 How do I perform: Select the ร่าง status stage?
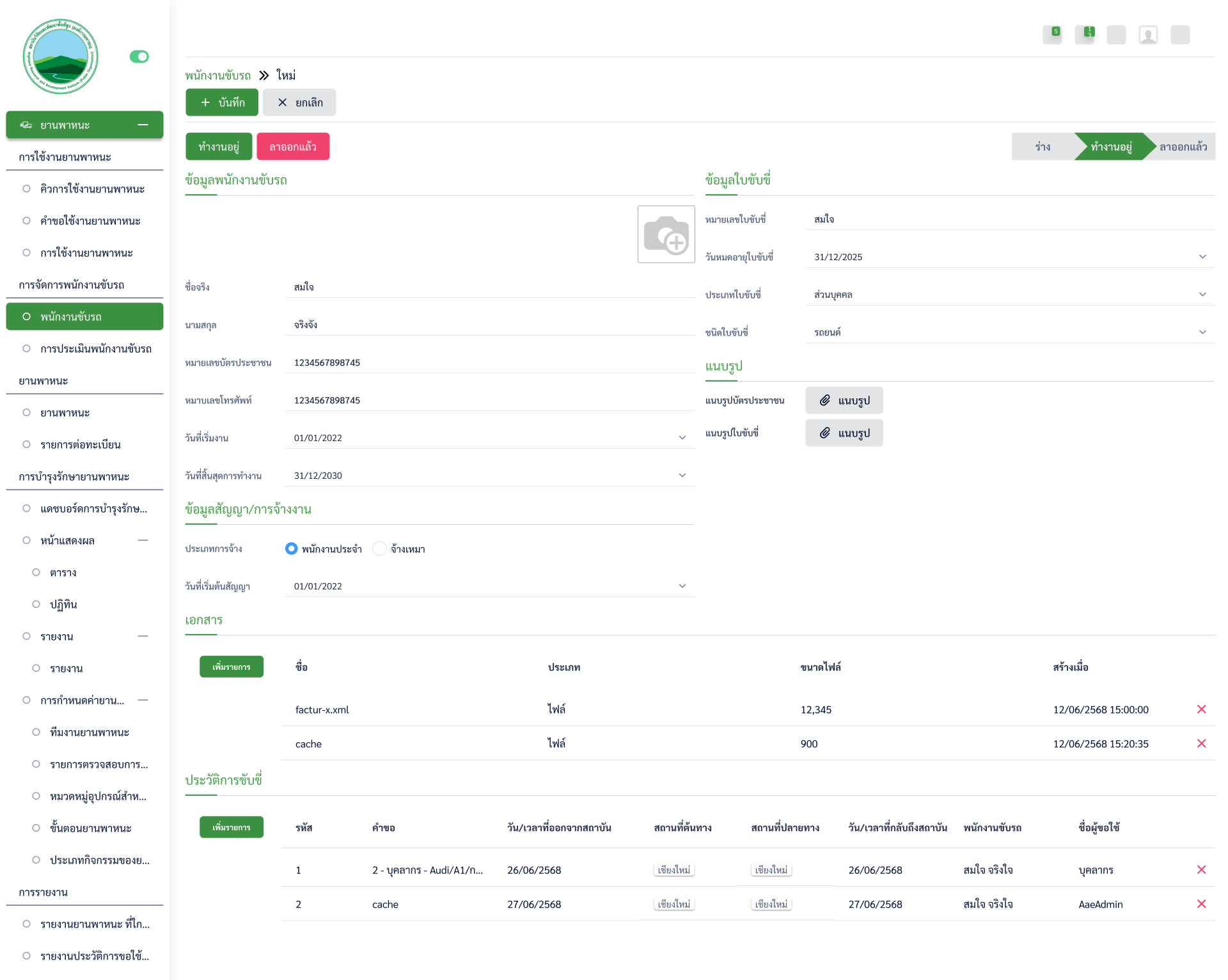point(1043,146)
